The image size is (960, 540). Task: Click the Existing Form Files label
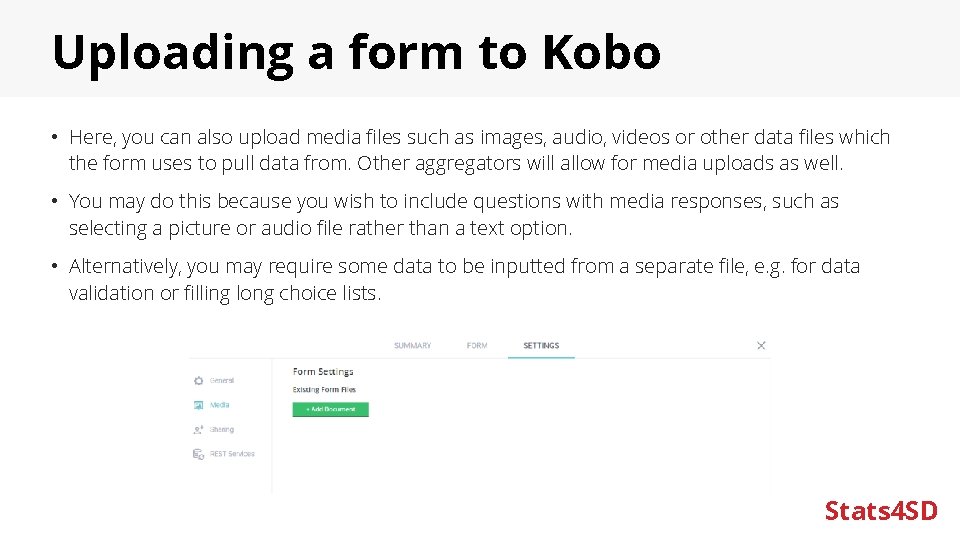point(324,389)
